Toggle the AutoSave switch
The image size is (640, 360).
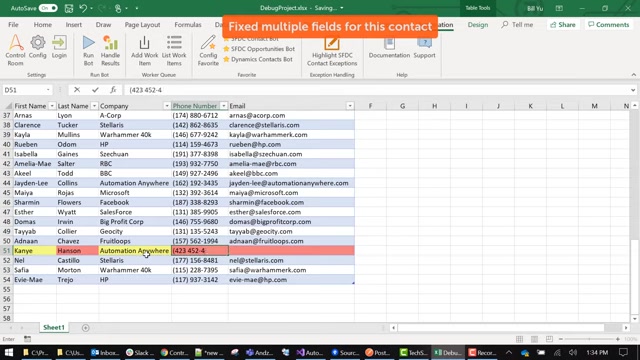[48, 8]
